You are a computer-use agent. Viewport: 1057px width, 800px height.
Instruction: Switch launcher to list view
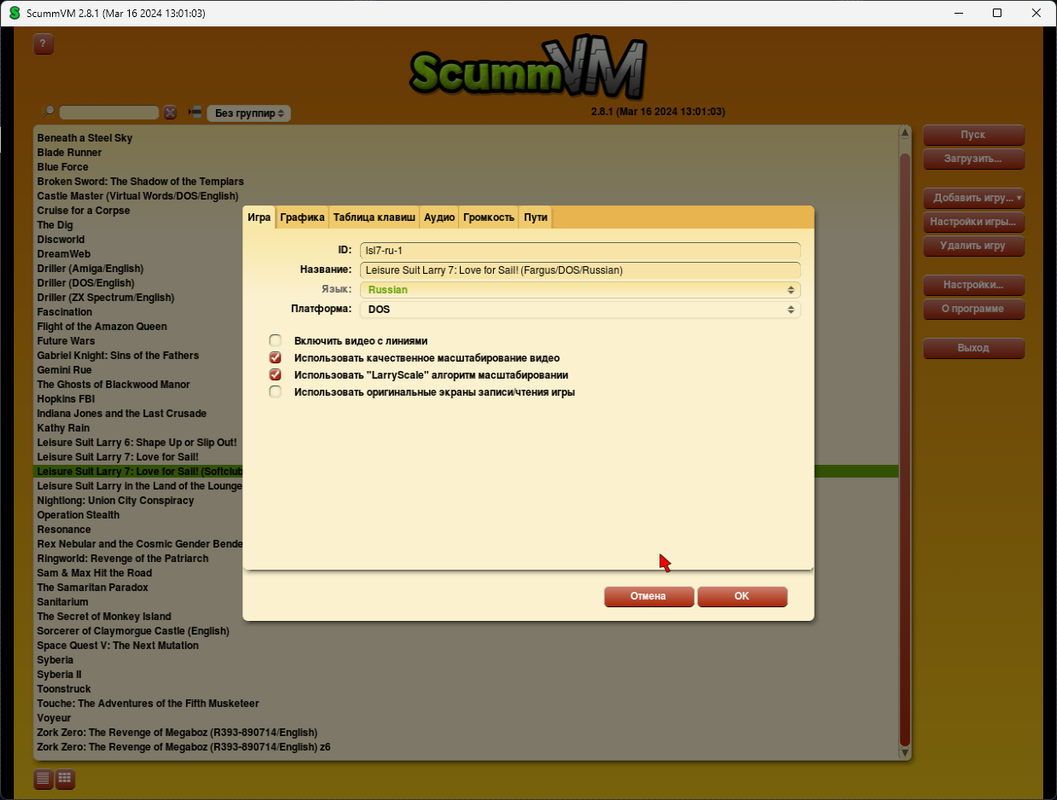[43, 778]
